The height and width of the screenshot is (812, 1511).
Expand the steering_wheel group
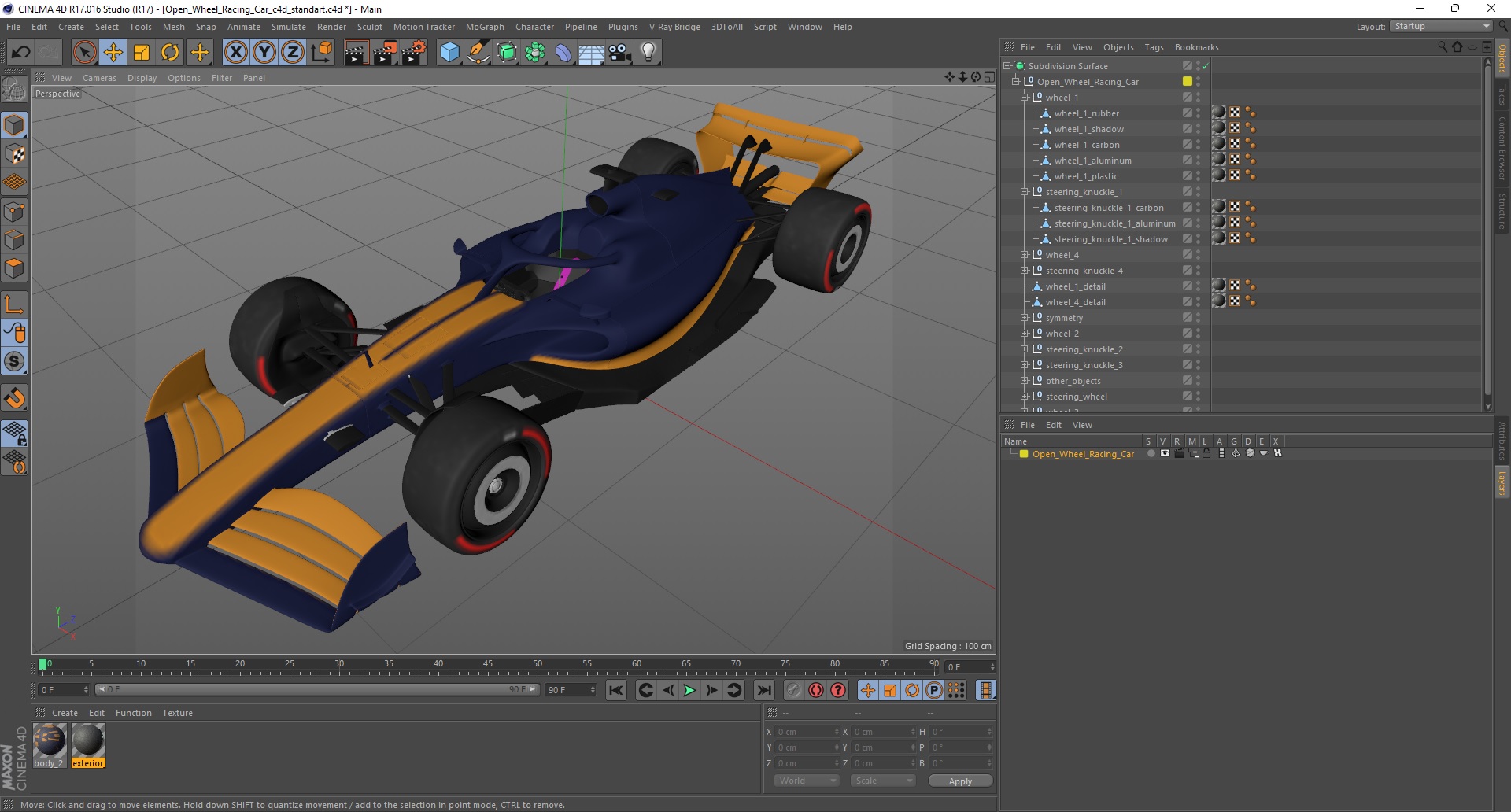pos(1025,397)
